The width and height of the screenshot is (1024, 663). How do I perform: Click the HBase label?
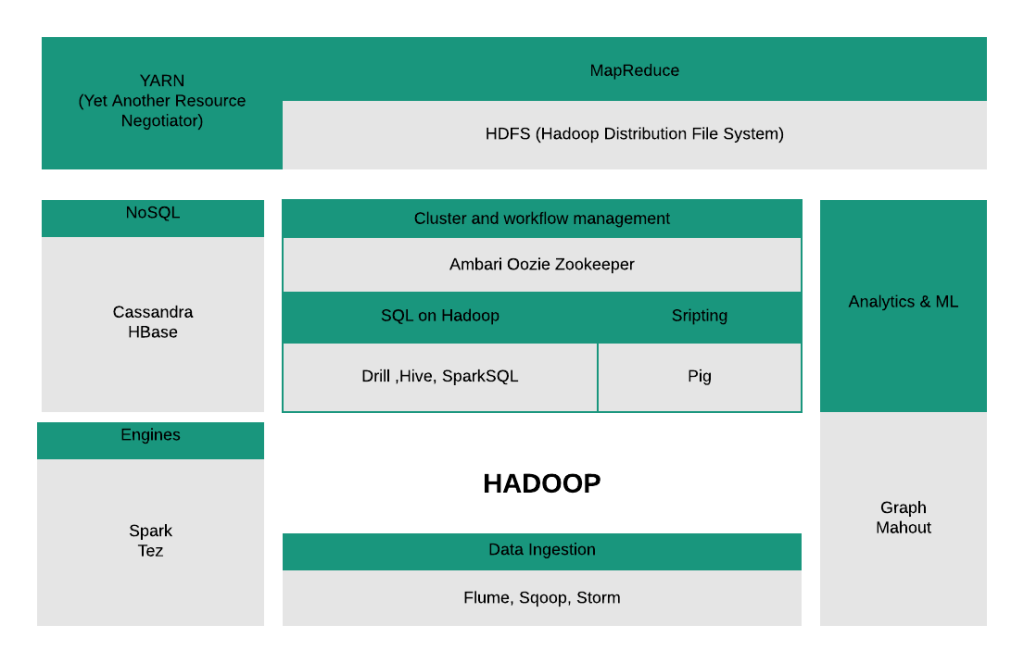click(x=153, y=332)
